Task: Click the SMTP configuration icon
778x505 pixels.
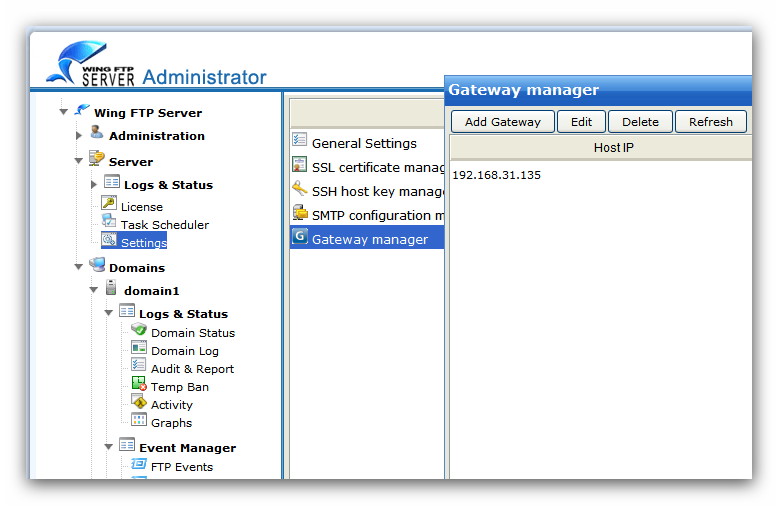Action: pos(300,212)
